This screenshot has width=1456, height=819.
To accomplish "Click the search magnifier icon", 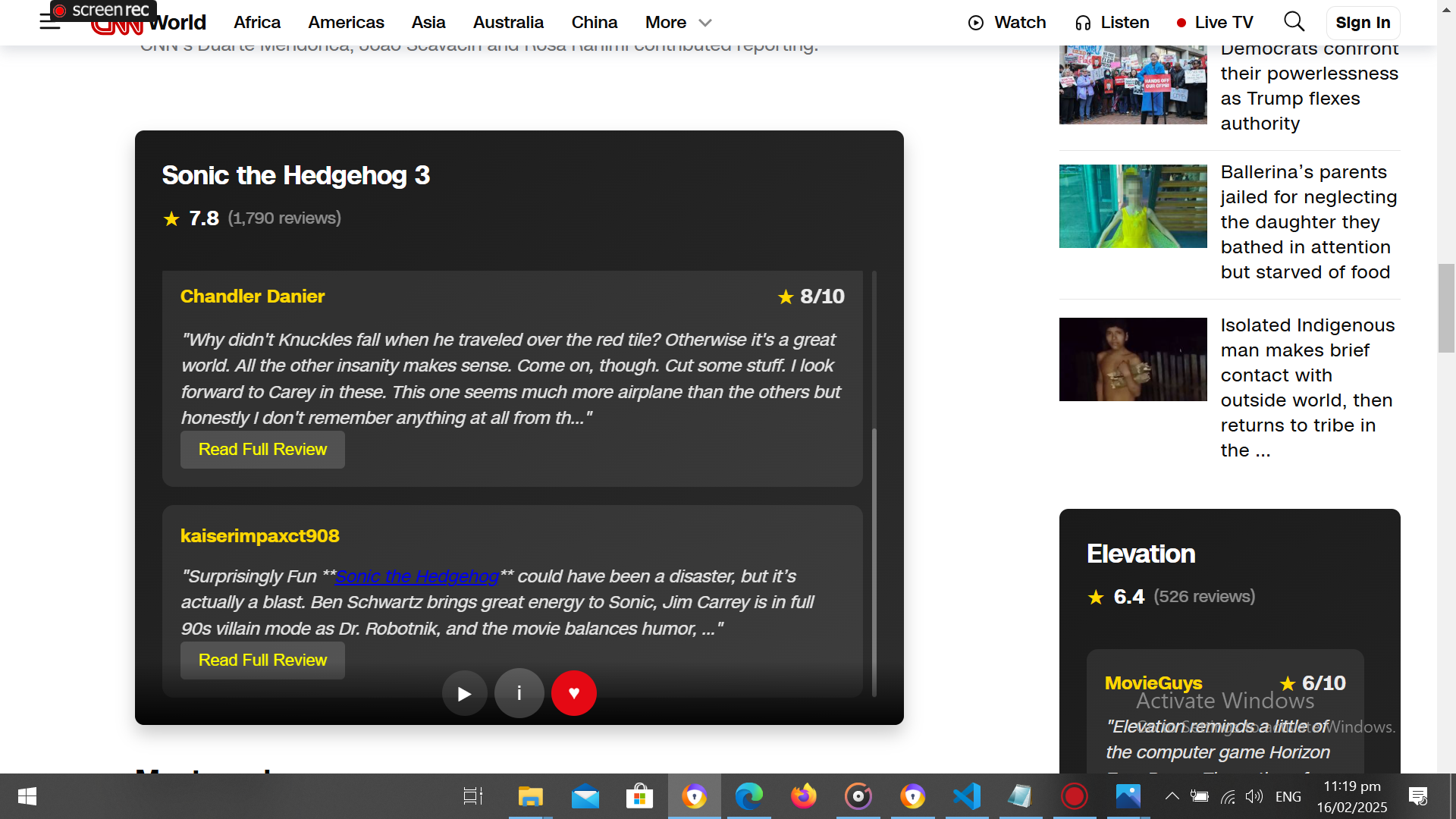I will point(1294,22).
